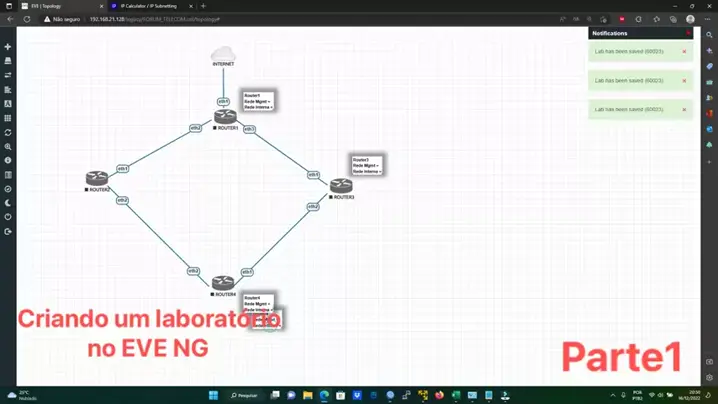Click the Close lab power icon

coord(8,217)
